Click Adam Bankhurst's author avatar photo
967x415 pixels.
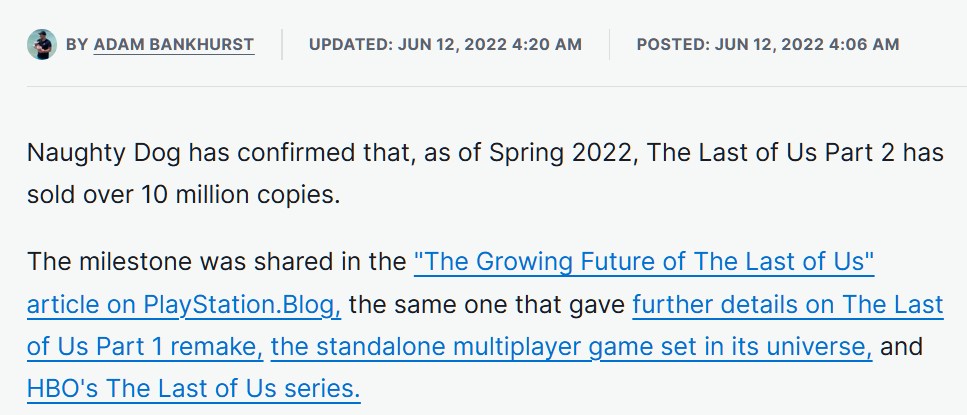coord(42,44)
